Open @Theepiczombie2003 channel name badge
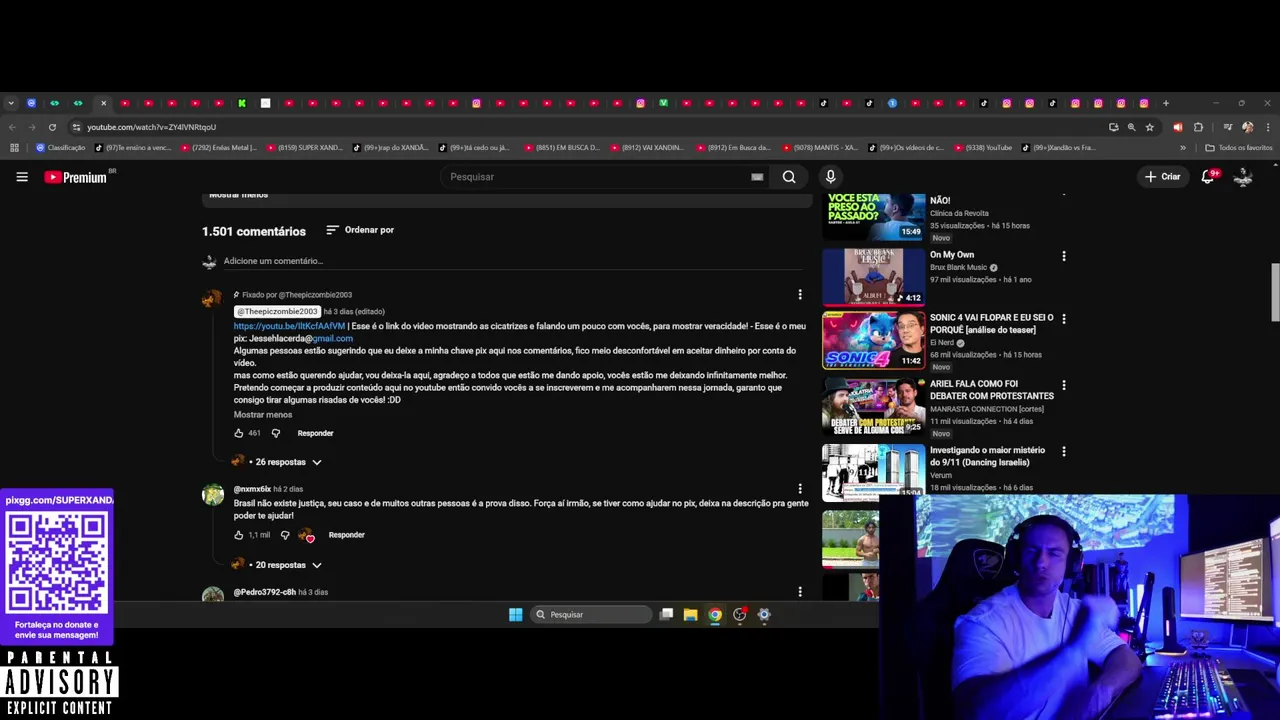The image size is (1280, 720). point(277,312)
